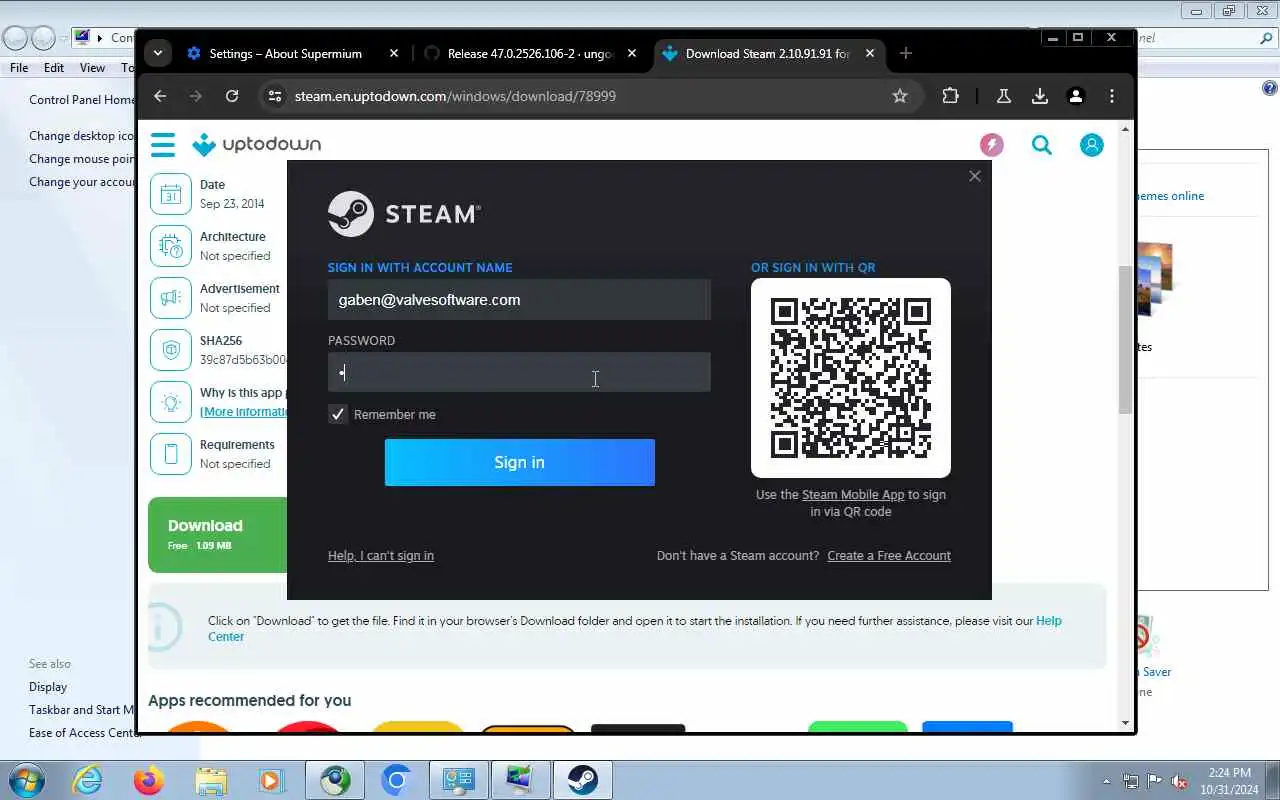Screen dimensions: 1280x800
Task: Open a new browser tab
Action: coord(906,53)
